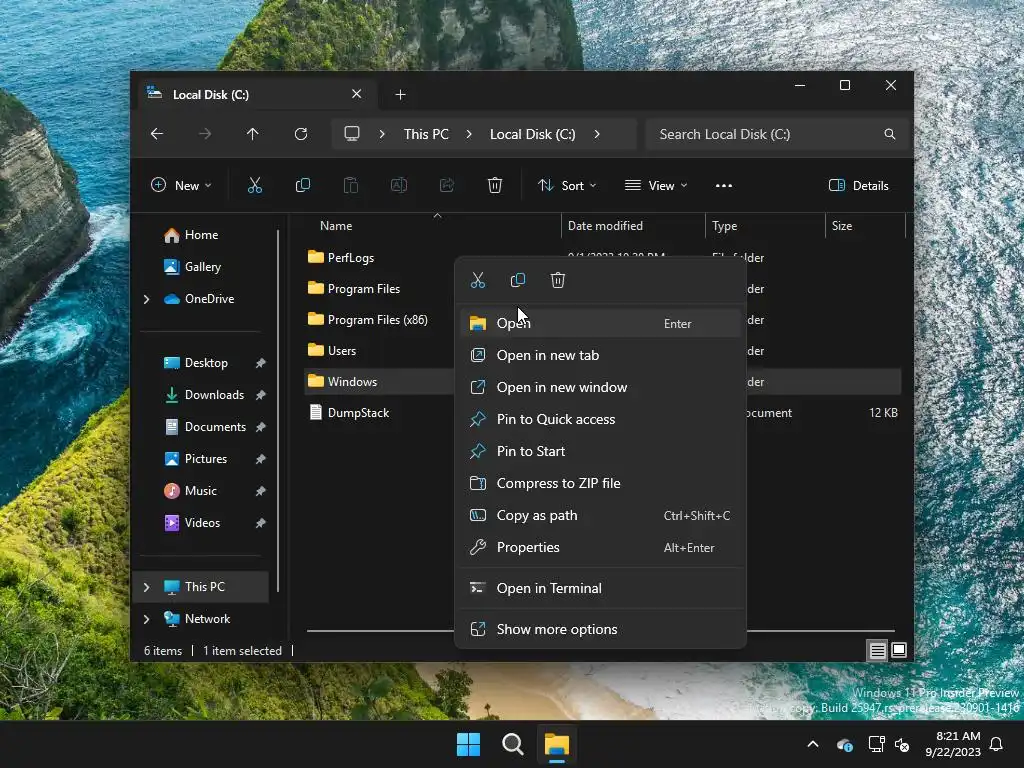This screenshot has height=768, width=1024.
Task: Click the OneDrive cloud tray icon
Action: coord(844,744)
